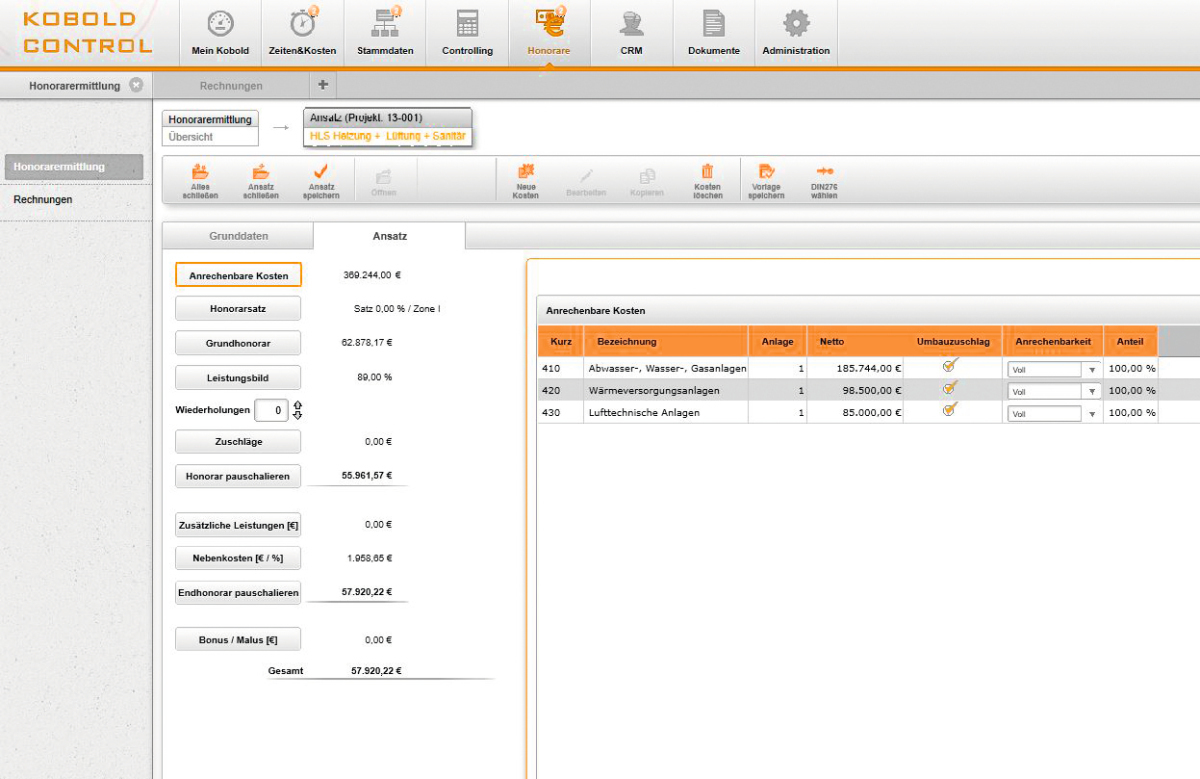Click Ansatz speichern checkmark icon
Screen dimensions: 1200x779
(x=321, y=181)
